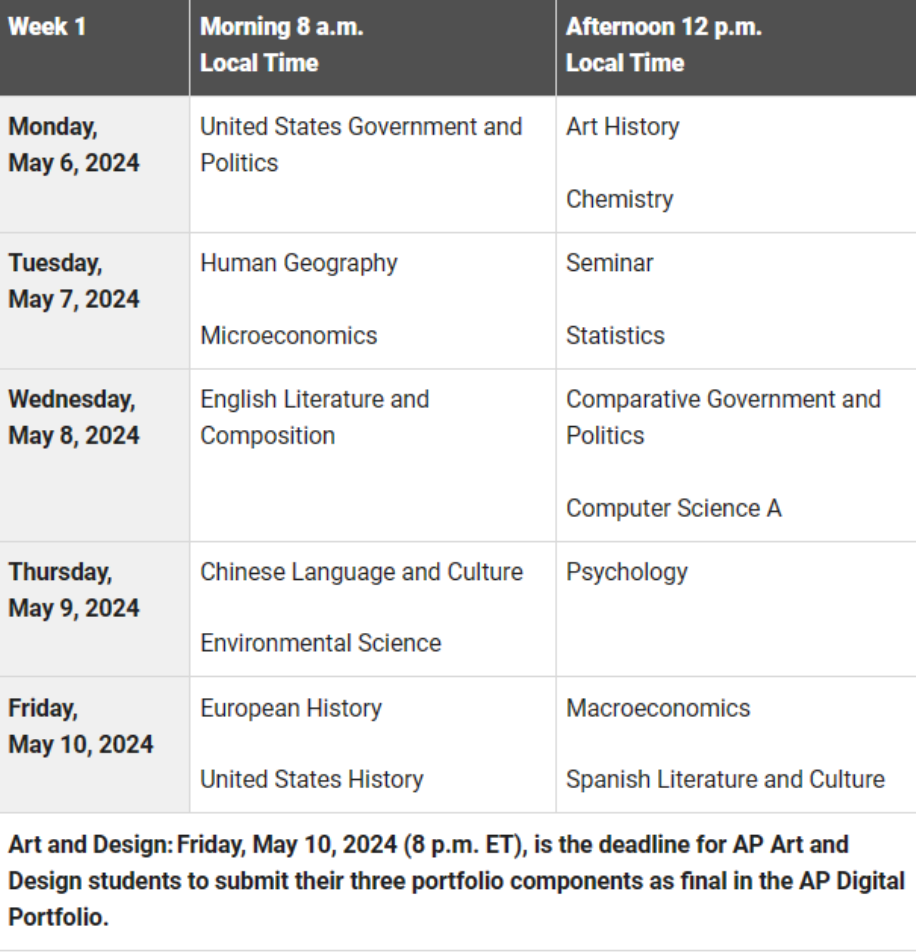This screenshot has height=952, width=916.
Task: Open European History on Friday morning
Action: [x=290, y=708]
